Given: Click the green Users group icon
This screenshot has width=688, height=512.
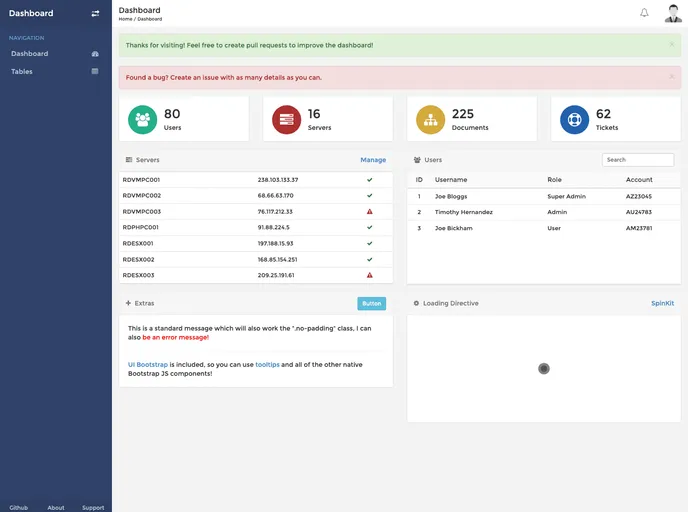Looking at the screenshot, I should 143,119.
